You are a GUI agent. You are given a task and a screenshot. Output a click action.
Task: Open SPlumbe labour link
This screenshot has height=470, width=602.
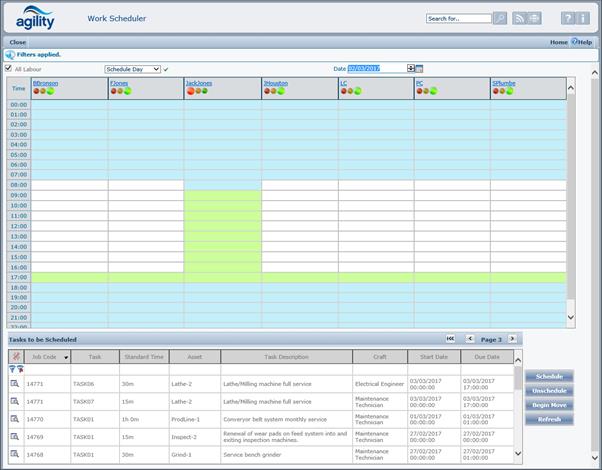504,83
